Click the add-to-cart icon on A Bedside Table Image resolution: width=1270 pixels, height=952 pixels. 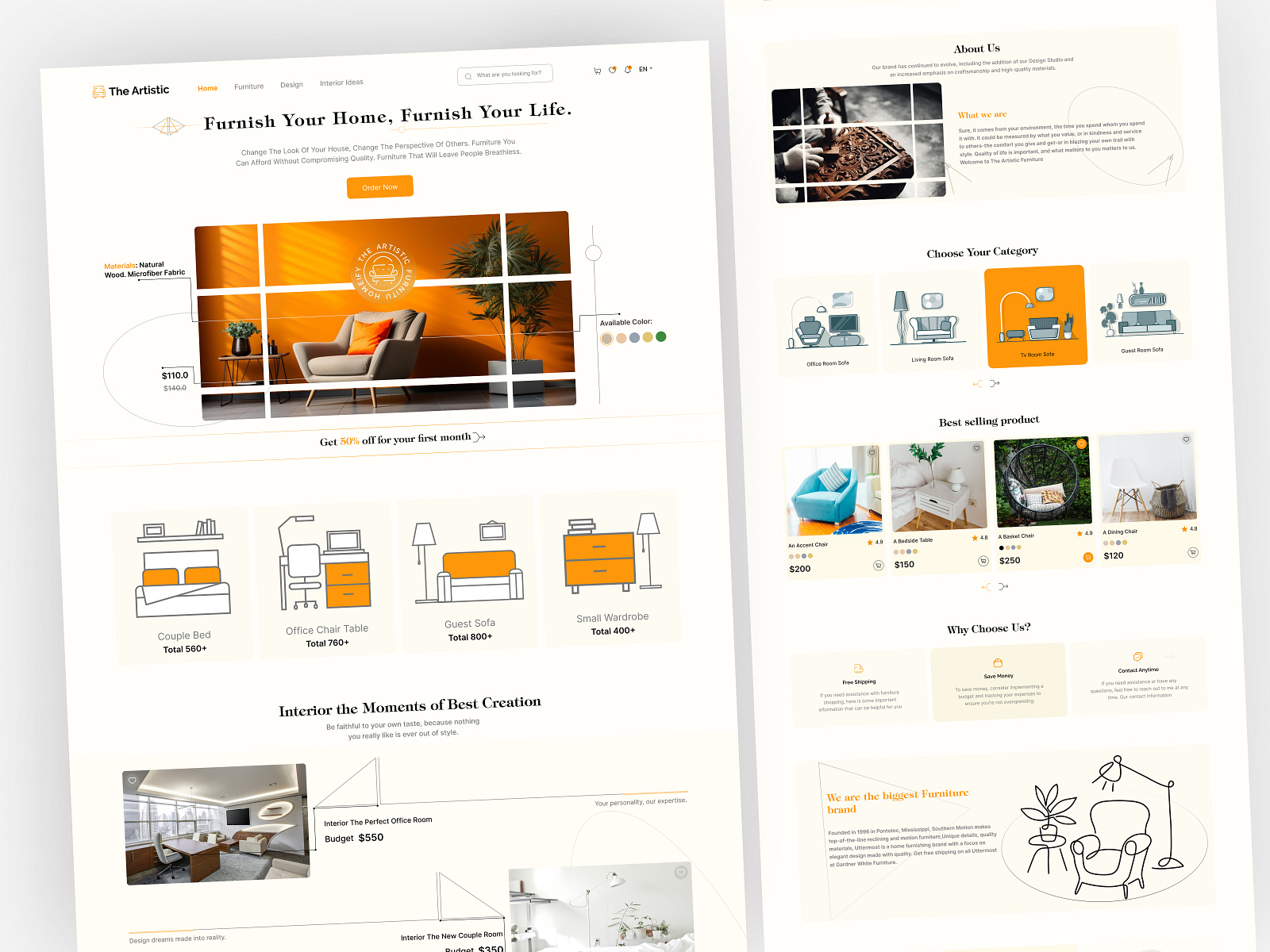[983, 561]
